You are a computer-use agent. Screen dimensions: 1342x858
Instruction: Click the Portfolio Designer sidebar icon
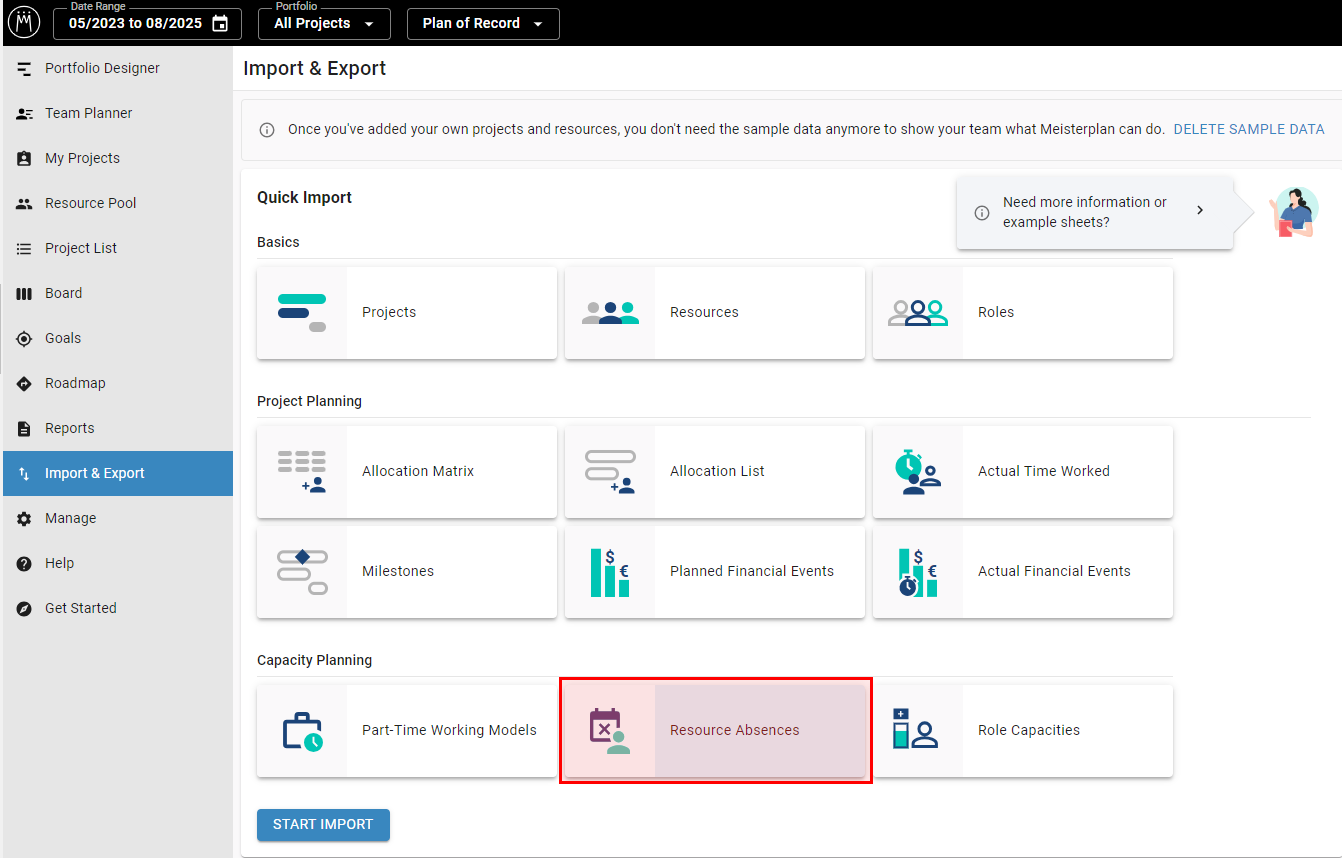point(24,69)
